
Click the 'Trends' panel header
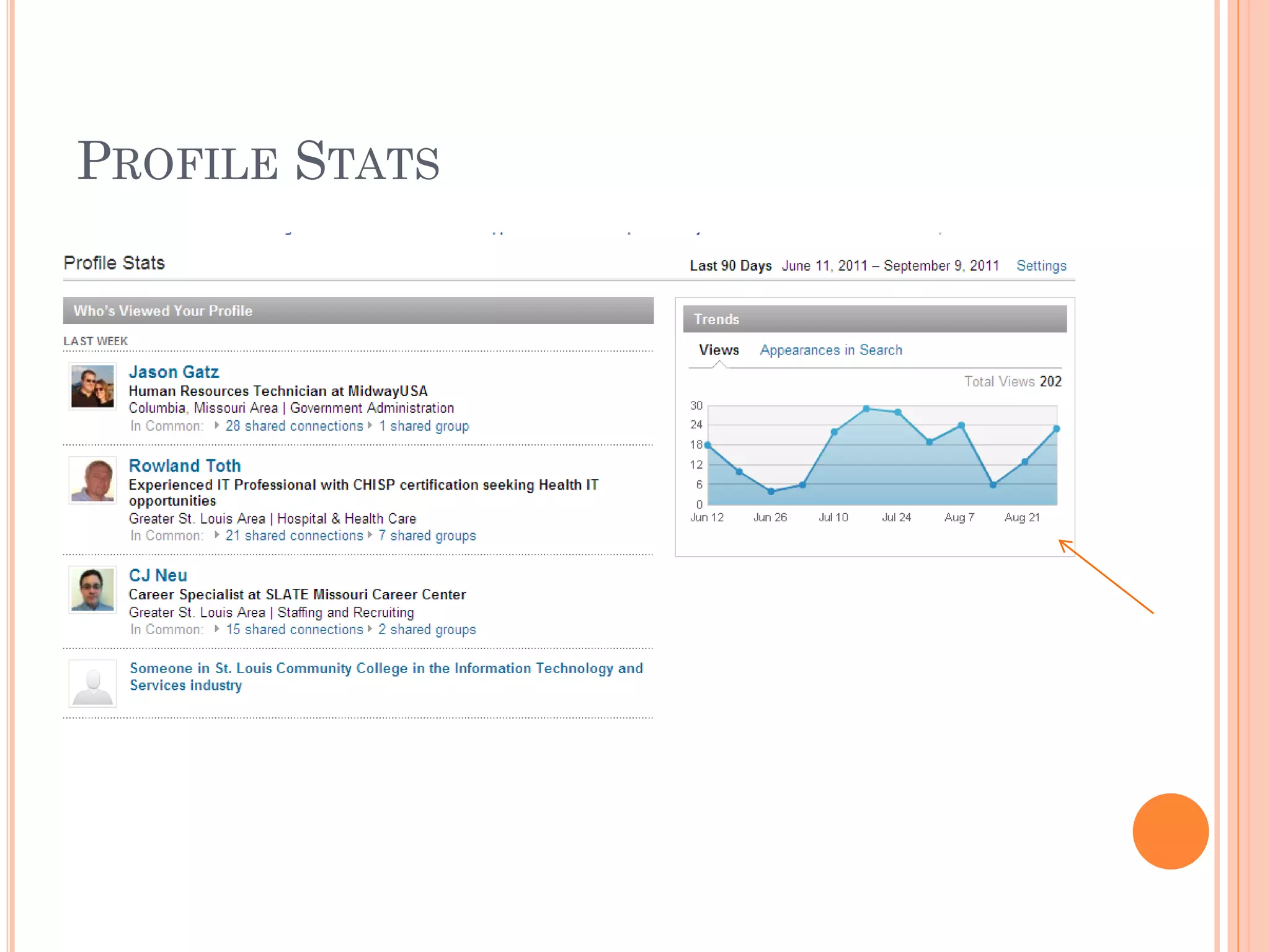point(875,319)
